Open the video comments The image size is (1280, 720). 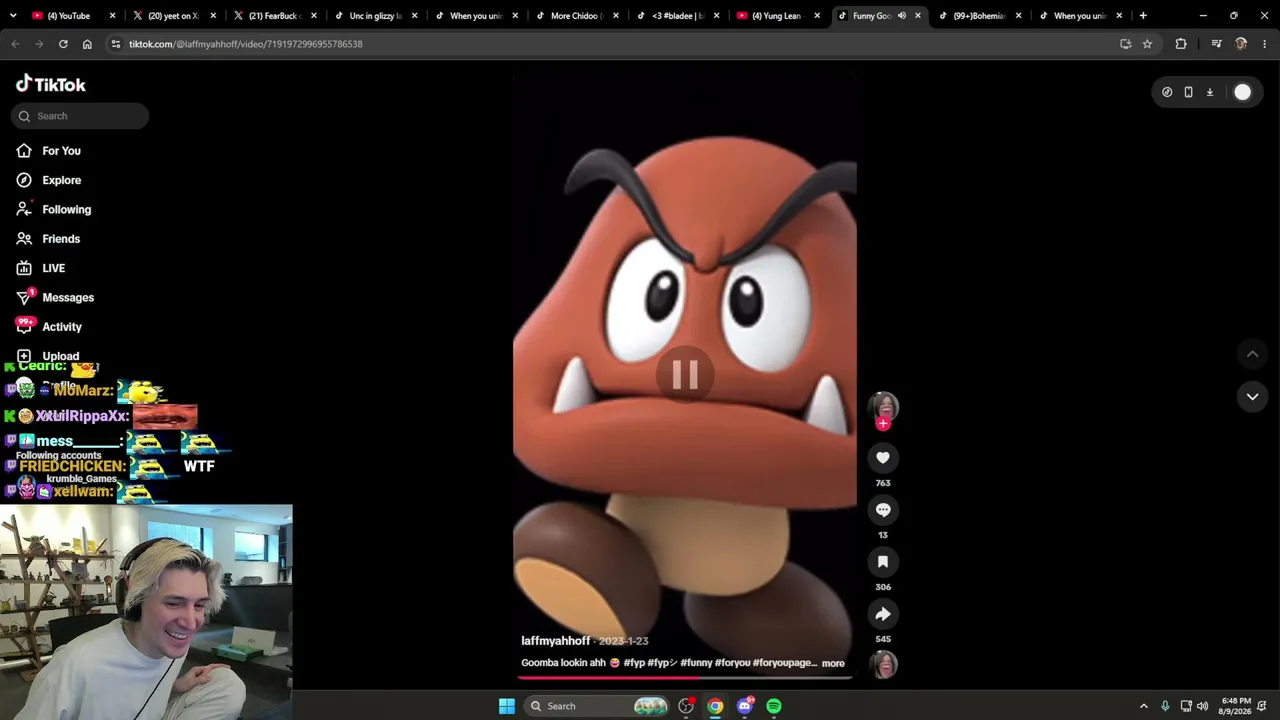coord(883,510)
